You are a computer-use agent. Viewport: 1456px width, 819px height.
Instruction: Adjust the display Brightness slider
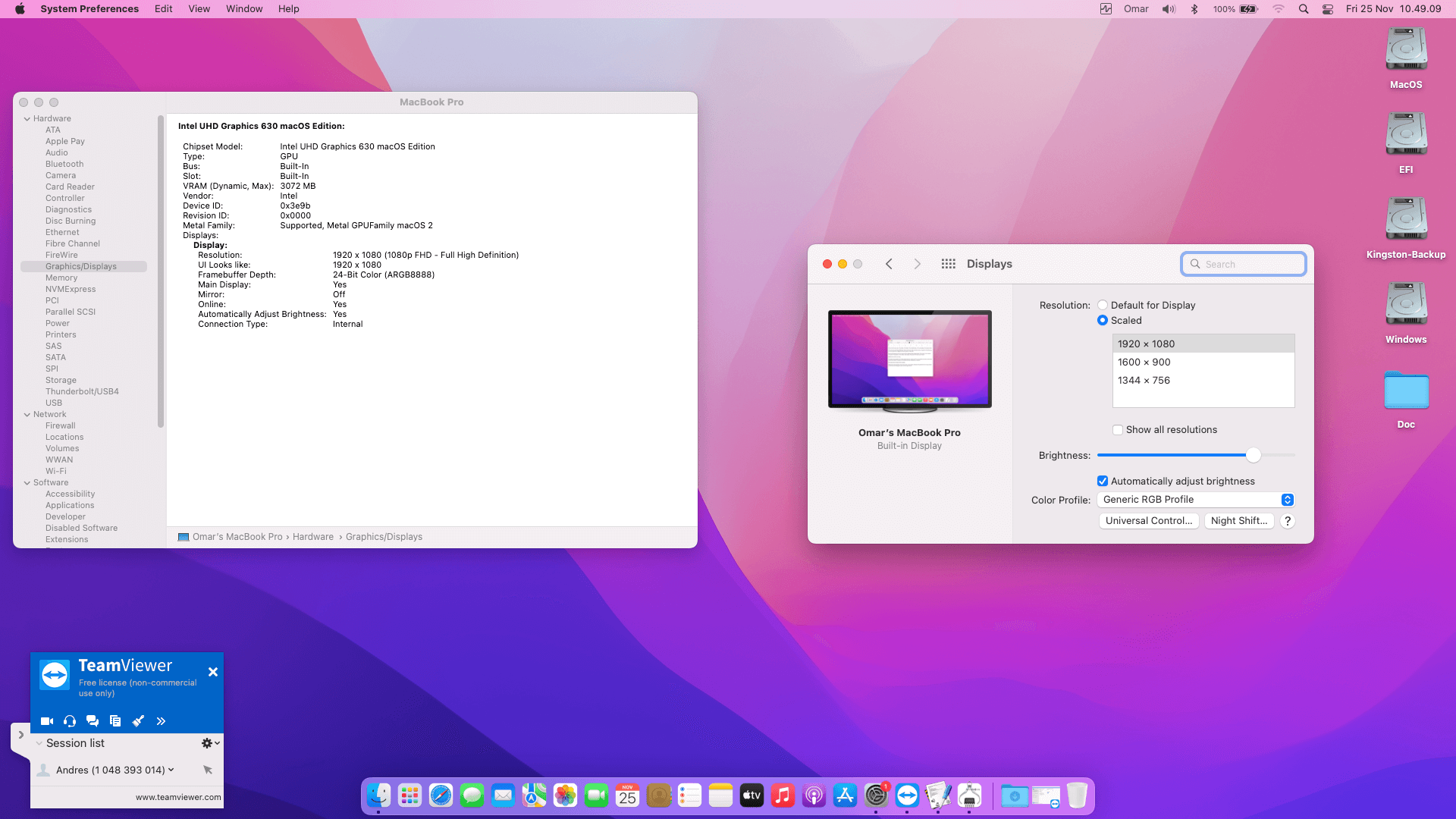click(1253, 455)
